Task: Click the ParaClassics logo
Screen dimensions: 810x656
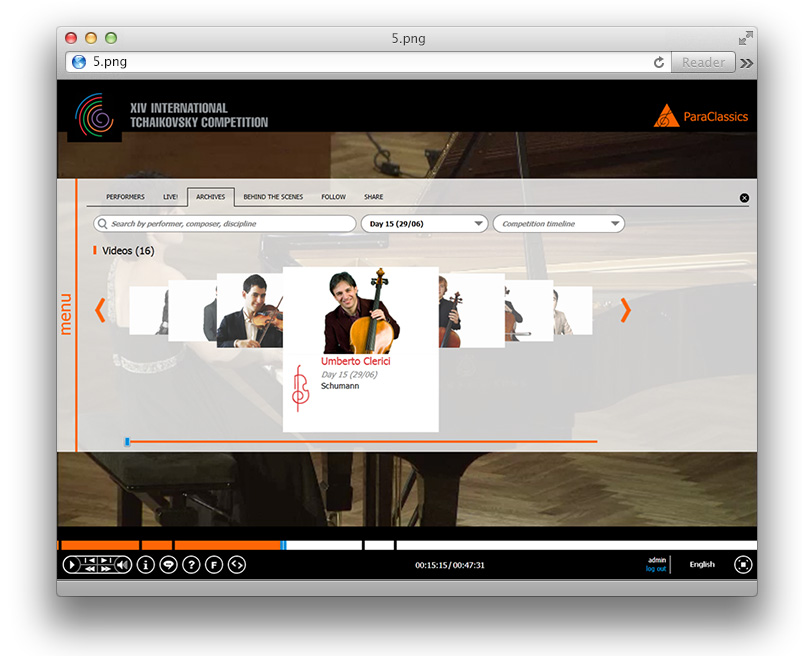Action: tap(701, 117)
